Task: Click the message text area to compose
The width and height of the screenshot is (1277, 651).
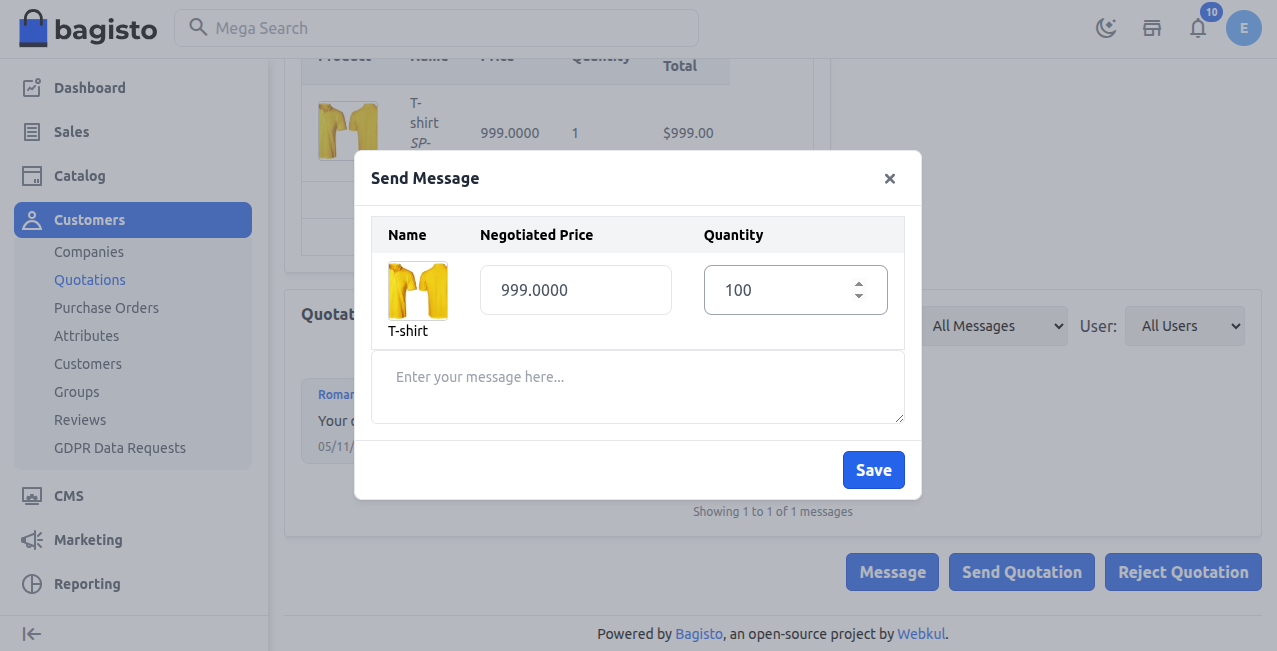Action: click(x=637, y=386)
